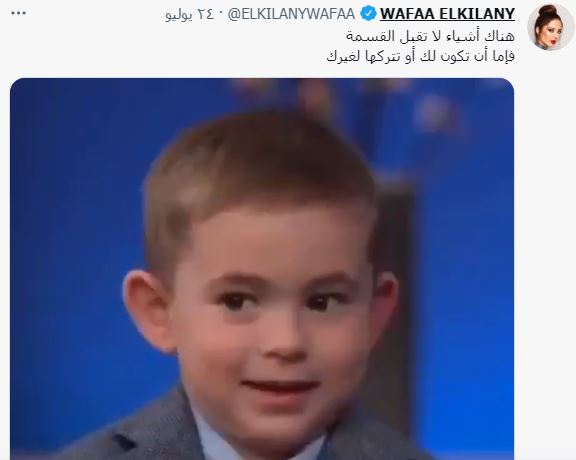Open the tweet's ٢٤ يوليو date link
Screen dimensions: 576x460
190,15
